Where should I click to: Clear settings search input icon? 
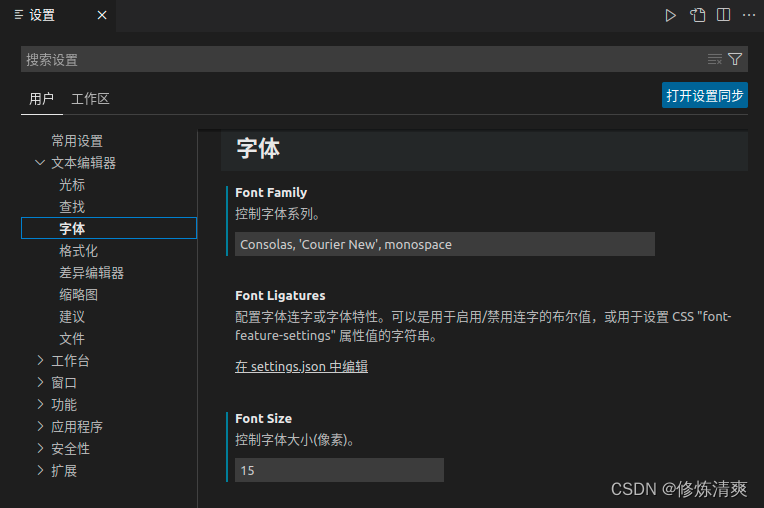(x=714, y=59)
